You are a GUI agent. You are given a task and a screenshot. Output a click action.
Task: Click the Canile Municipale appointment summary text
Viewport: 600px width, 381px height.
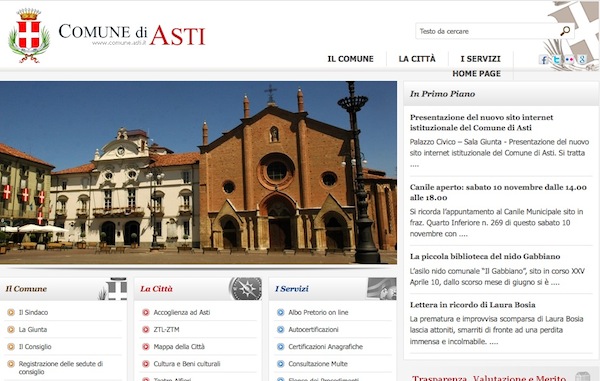pyautogui.click(x=497, y=223)
